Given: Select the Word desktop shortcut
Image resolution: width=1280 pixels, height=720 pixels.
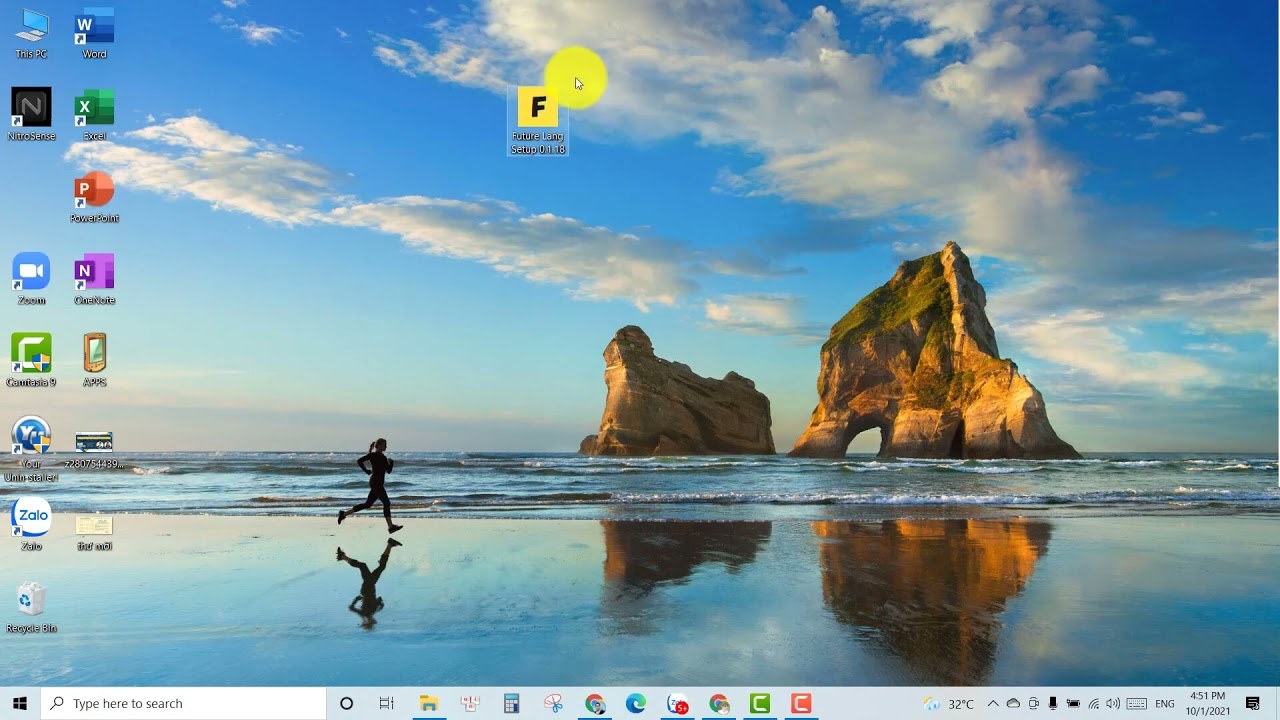Looking at the screenshot, I should 94,34.
